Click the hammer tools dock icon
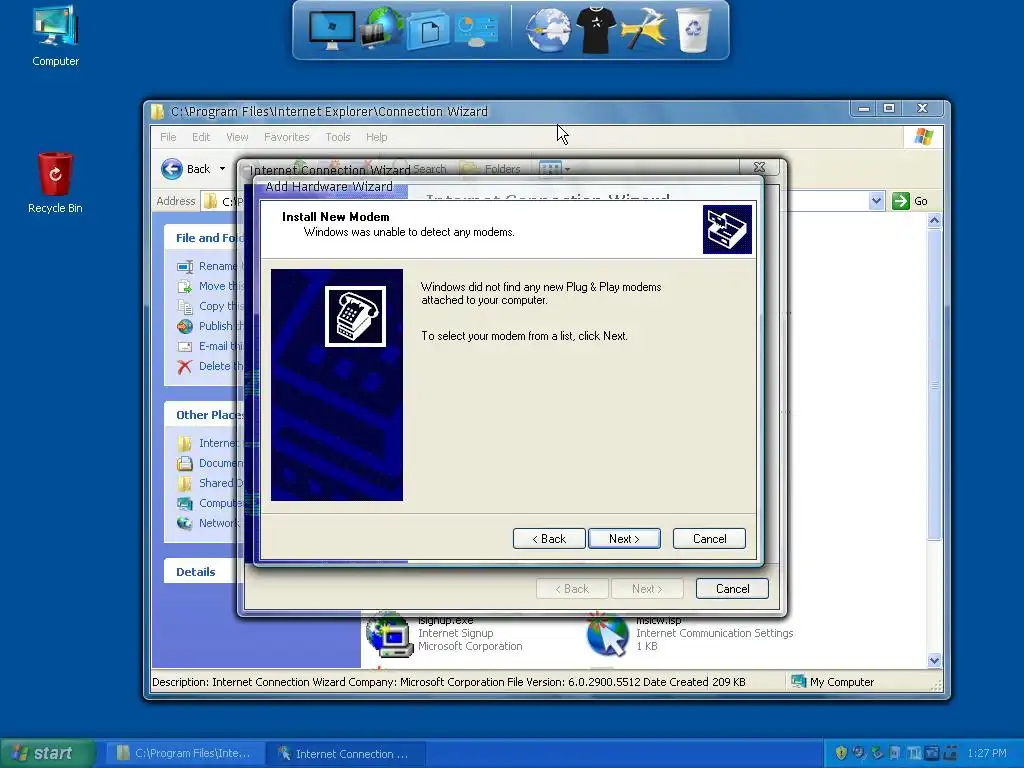 click(643, 30)
